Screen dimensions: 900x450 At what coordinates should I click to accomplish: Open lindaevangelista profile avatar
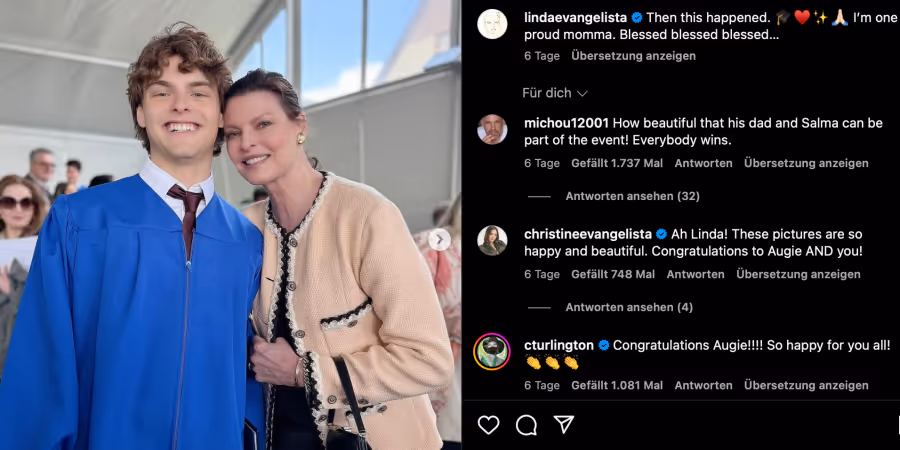coord(492,24)
